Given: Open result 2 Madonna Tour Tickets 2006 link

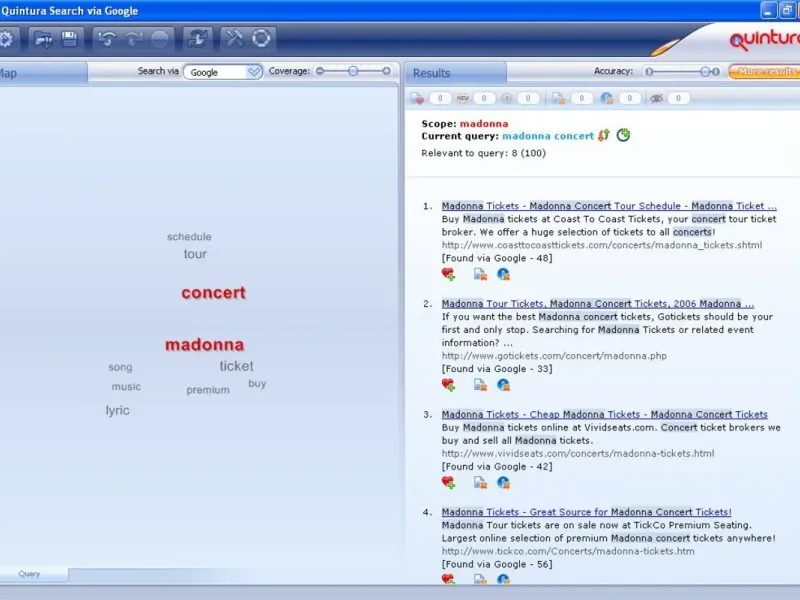Looking at the screenshot, I should click(x=598, y=304).
